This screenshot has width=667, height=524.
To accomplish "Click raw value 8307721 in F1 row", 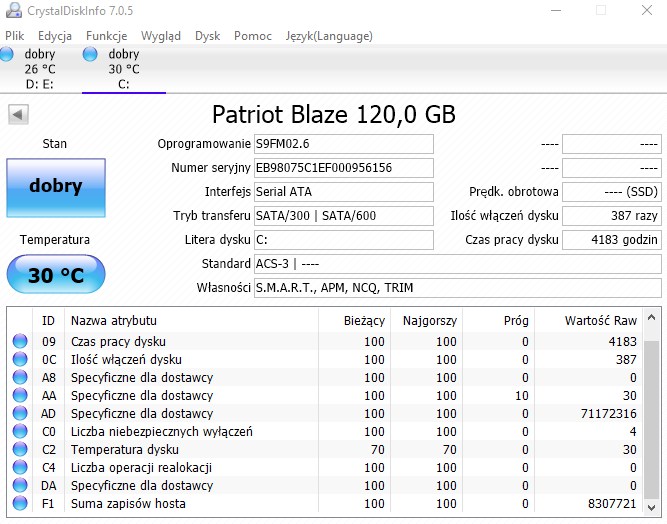I will [612, 504].
